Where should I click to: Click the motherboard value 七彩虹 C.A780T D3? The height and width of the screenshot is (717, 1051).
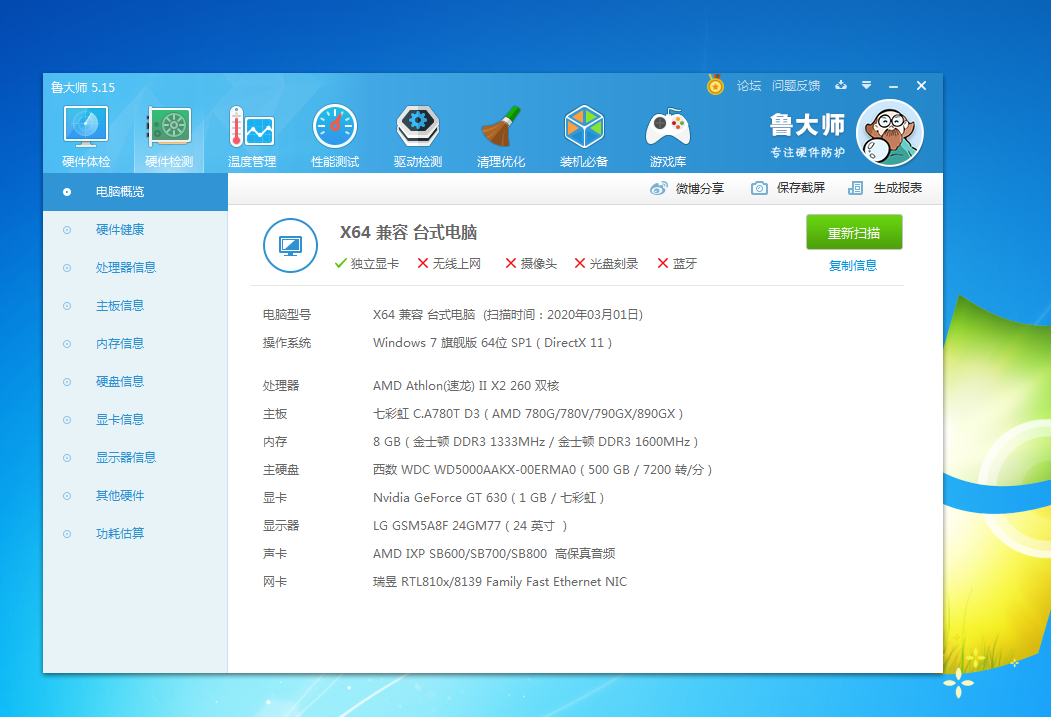click(528, 414)
